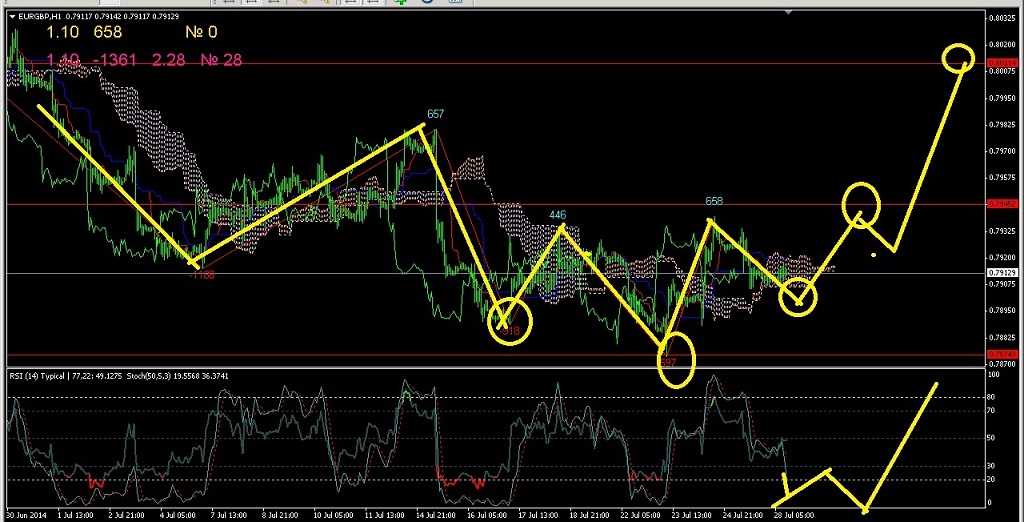The width and height of the screenshot is (1024, 522).
Task: Select the 657 peak label on chart
Action: pyautogui.click(x=435, y=114)
